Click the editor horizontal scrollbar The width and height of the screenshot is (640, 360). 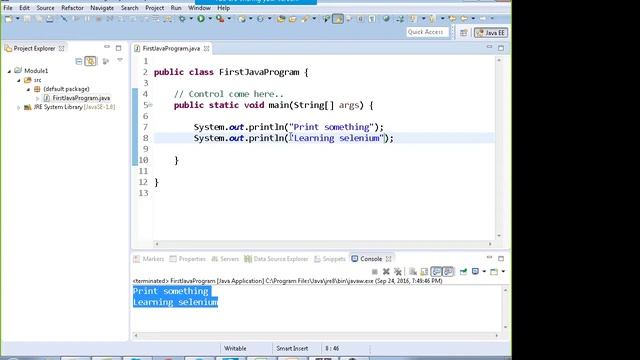tap(323, 244)
